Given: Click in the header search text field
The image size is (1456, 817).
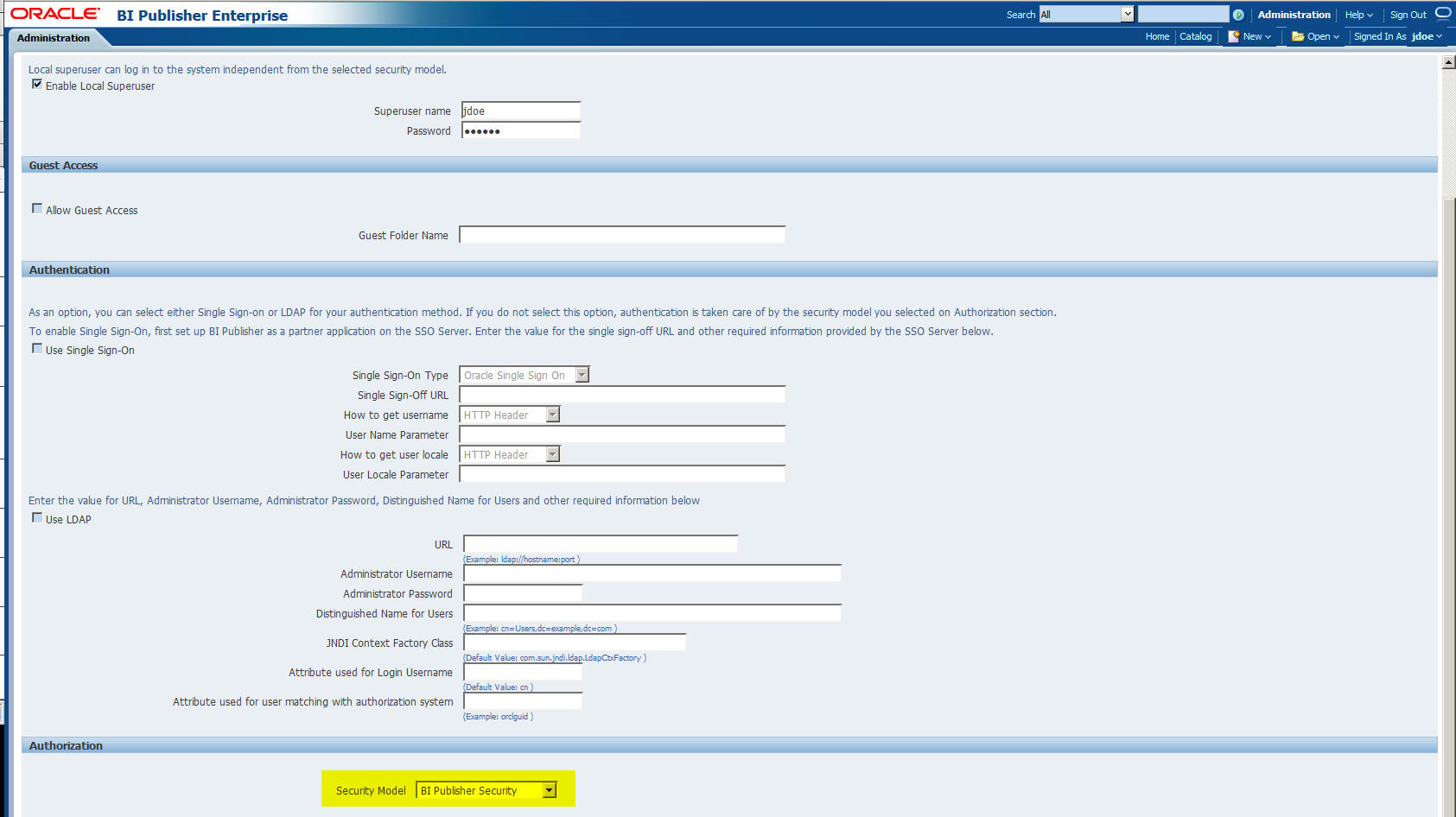Looking at the screenshot, I should 1183,14.
